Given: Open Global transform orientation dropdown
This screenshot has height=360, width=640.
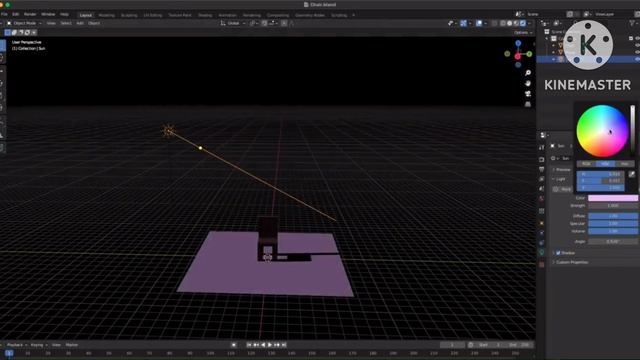Looking at the screenshot, I should pyautogui.click(x=233, y=23).
